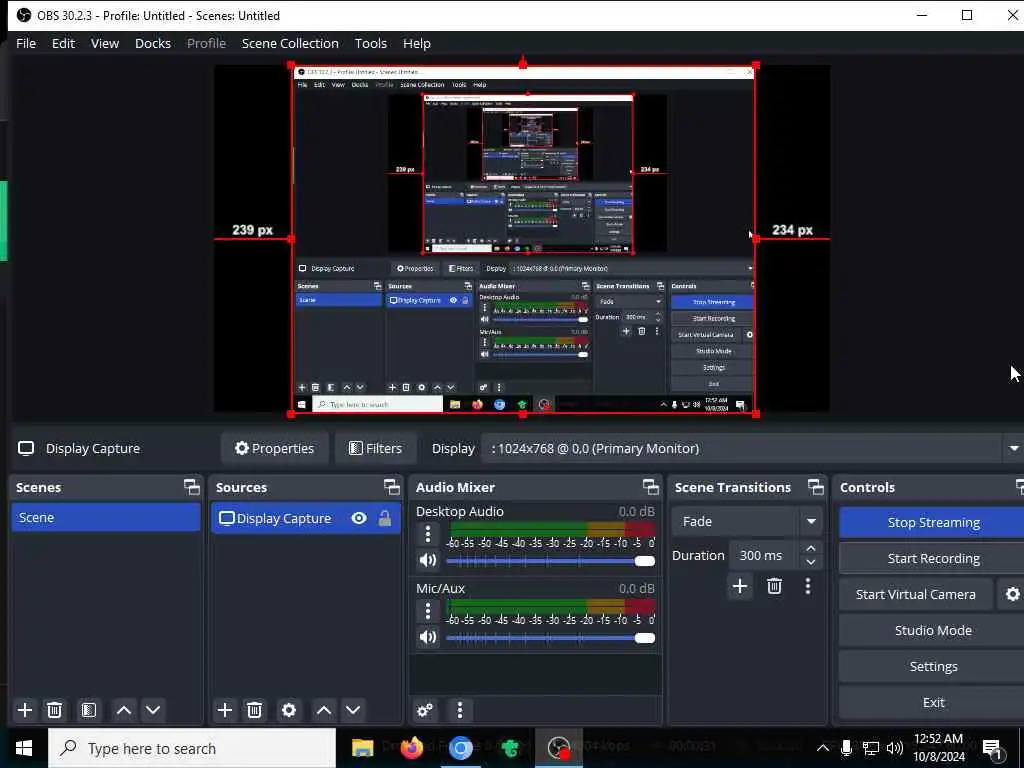Viewport: 1024px width, 768px height.
Task: Click the Start Recording button
Action: (x=933, y=558)
